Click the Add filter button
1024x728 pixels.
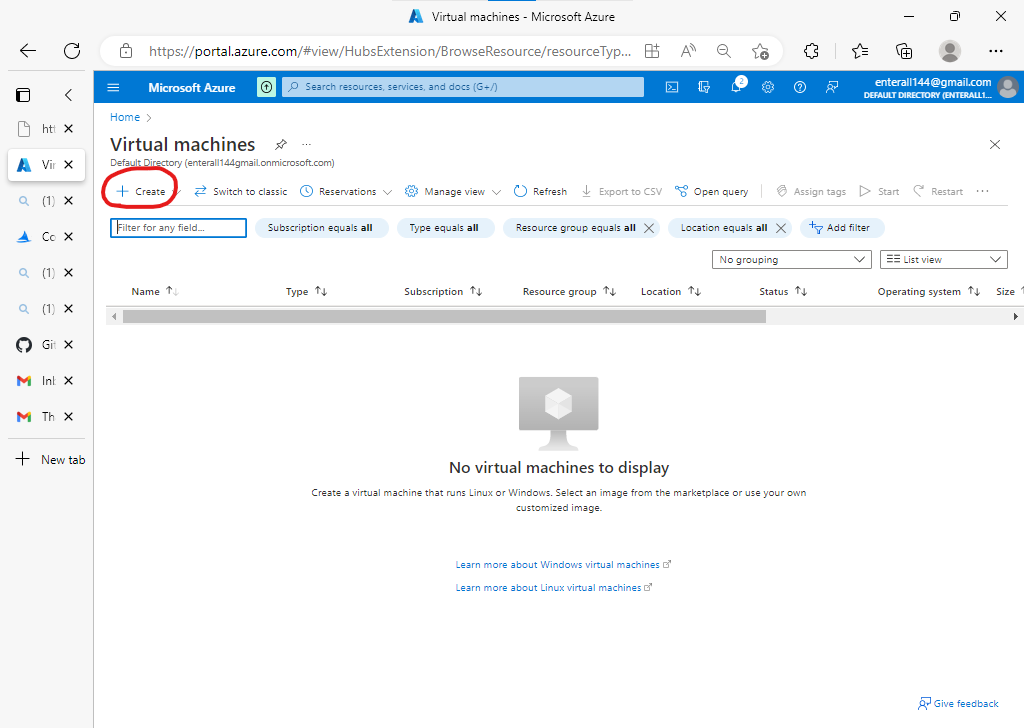[842, 227]
